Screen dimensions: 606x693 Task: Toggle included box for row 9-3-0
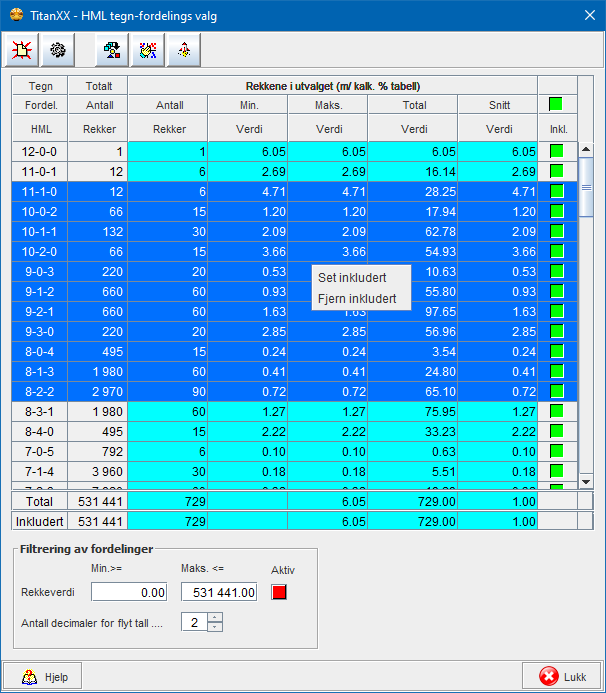coord(557,331)
